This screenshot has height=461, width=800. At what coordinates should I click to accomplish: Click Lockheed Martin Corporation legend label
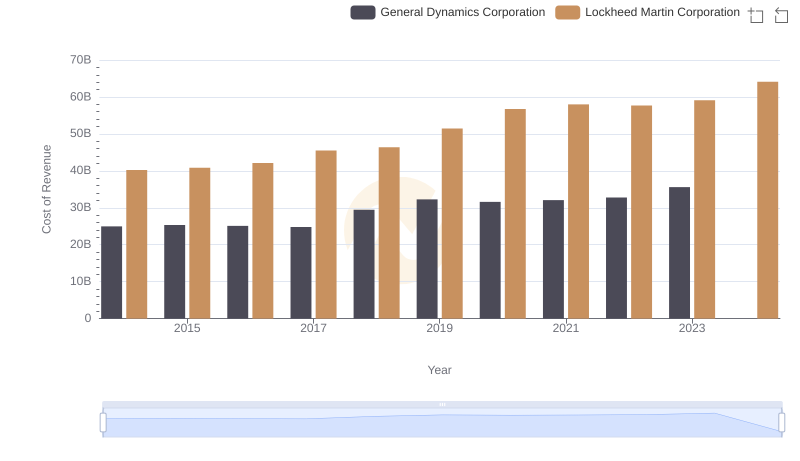point(662,12)
